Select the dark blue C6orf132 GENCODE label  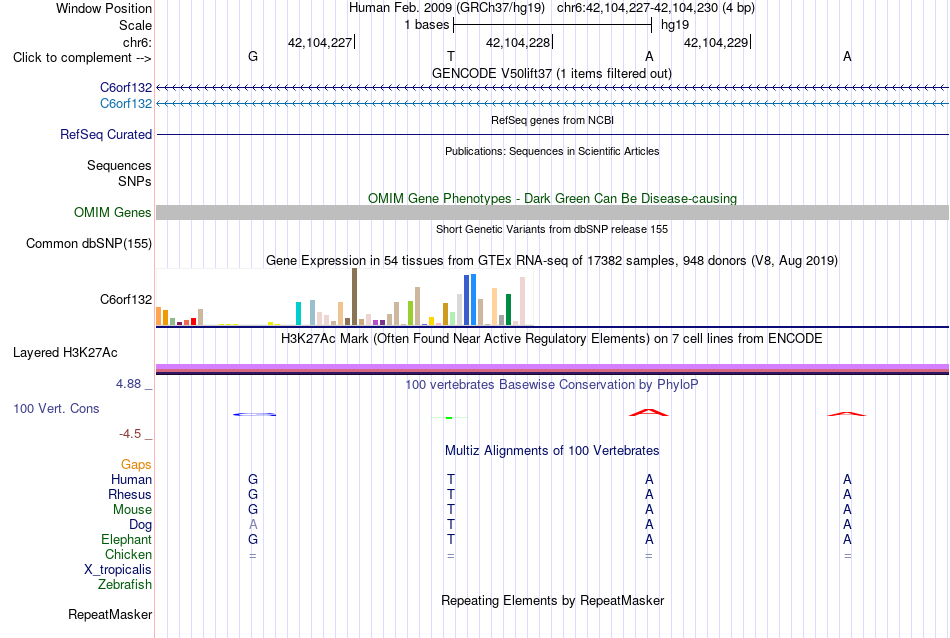pyautogui.click(x=126, y=88)
